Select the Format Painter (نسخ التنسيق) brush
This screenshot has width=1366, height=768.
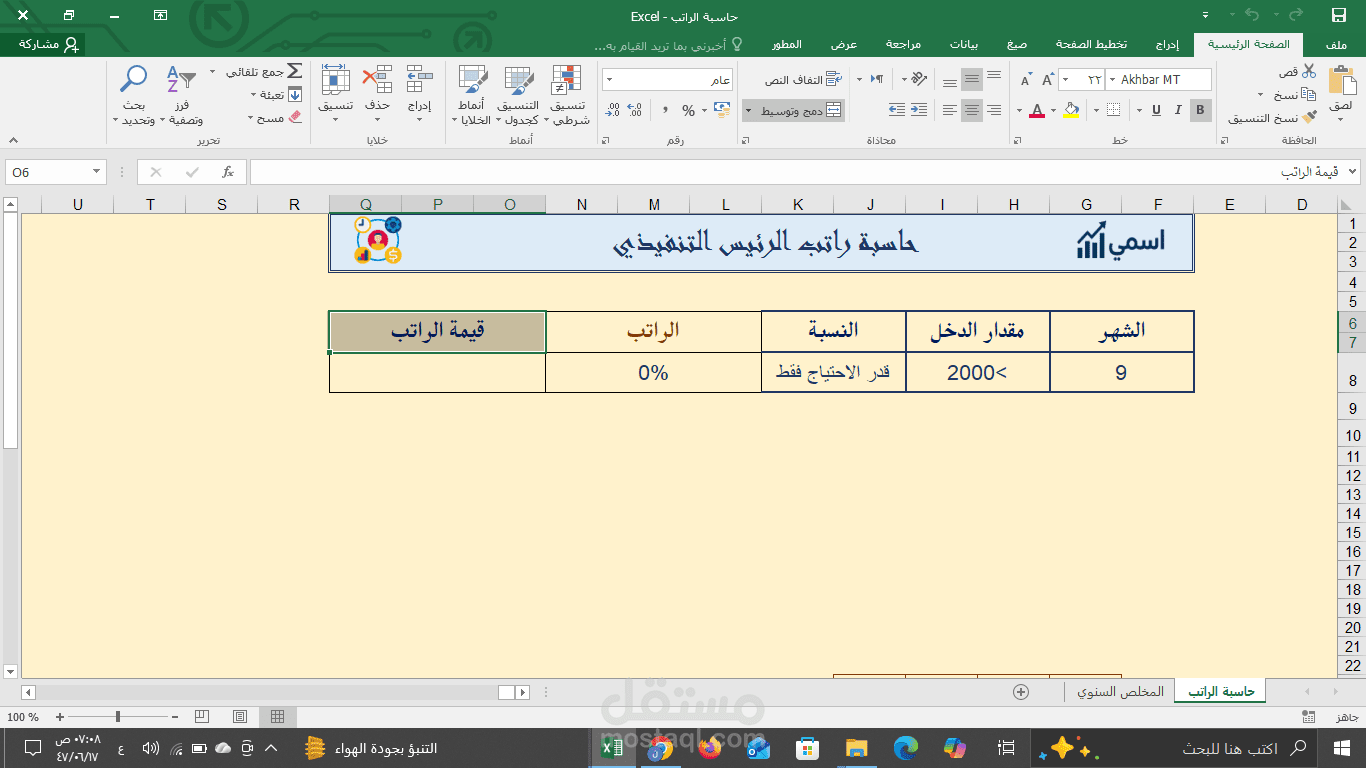pos(1310,117)
